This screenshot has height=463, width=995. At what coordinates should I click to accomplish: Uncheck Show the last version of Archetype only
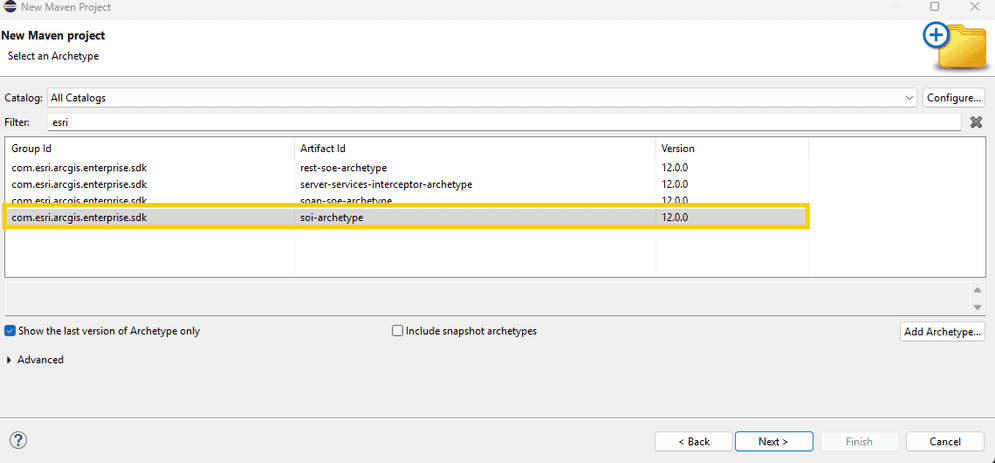[x=11, y=331]
